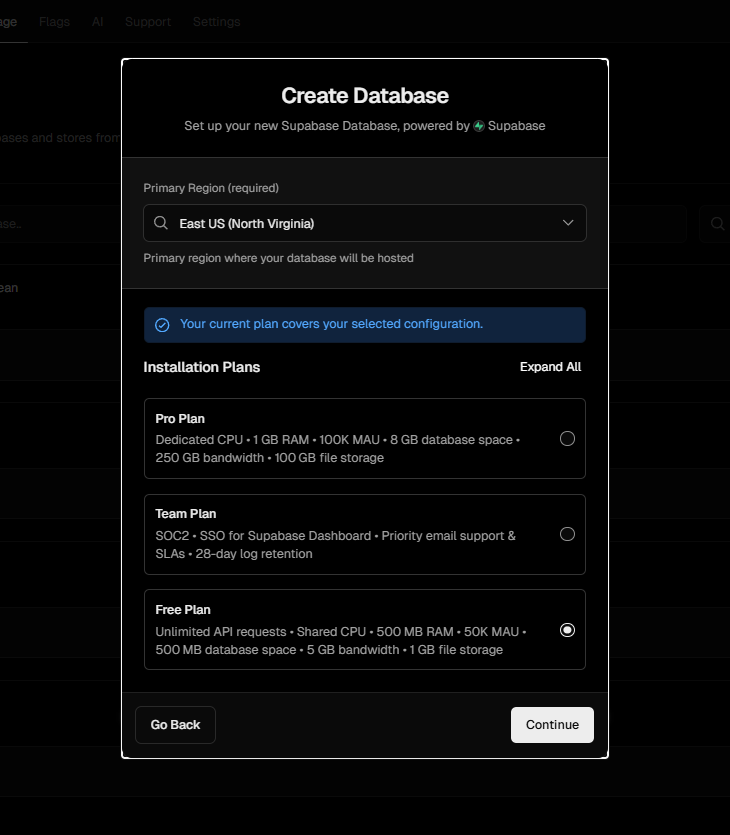Select the Pro Plan radio button
This screenshot has height=835, width=730.
[x=567, y=438]
